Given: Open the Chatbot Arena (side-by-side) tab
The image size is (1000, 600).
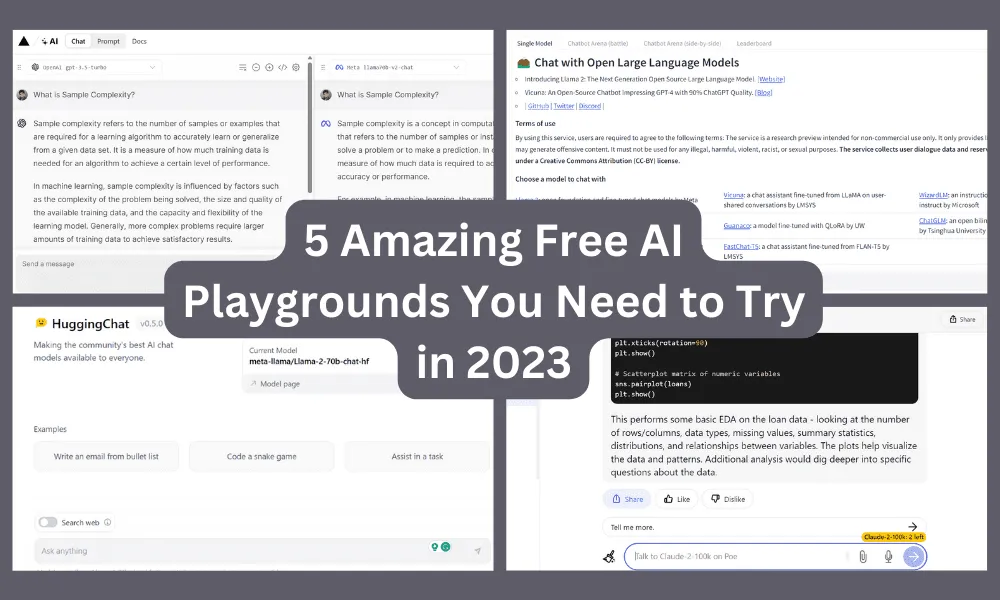Looking at the screenshot, I should pos(682,43).
